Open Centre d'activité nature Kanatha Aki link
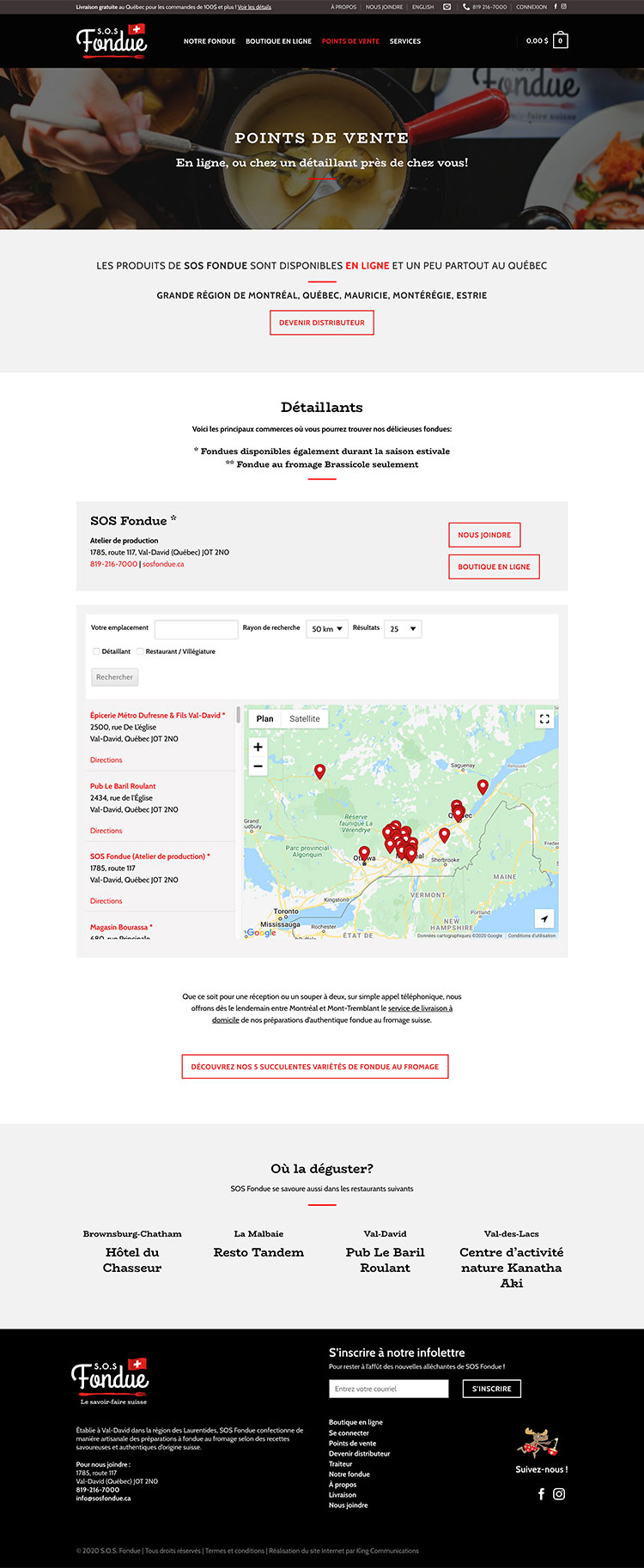 512,1268
